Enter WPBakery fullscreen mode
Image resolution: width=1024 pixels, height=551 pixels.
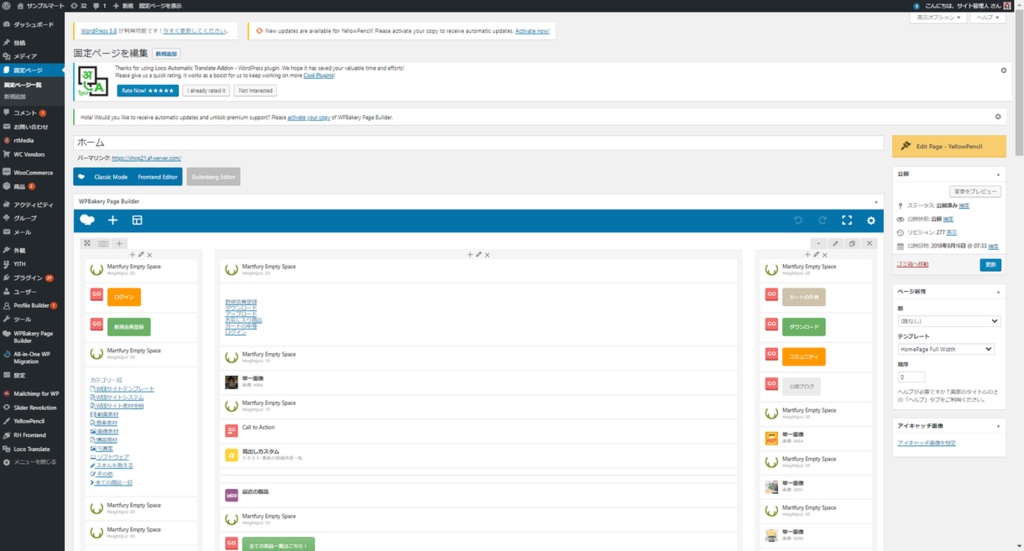pos(846,221)
